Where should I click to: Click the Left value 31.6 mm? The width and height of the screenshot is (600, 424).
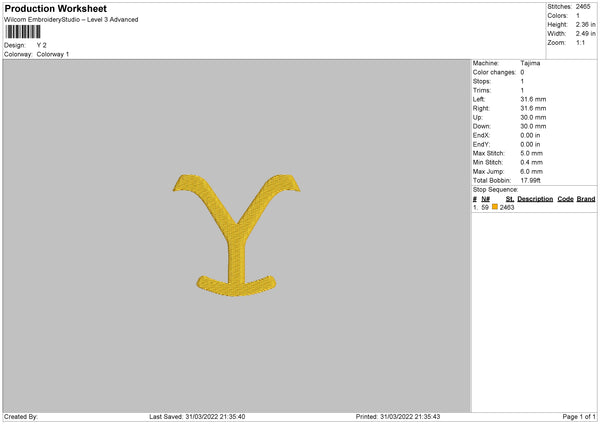533,99
